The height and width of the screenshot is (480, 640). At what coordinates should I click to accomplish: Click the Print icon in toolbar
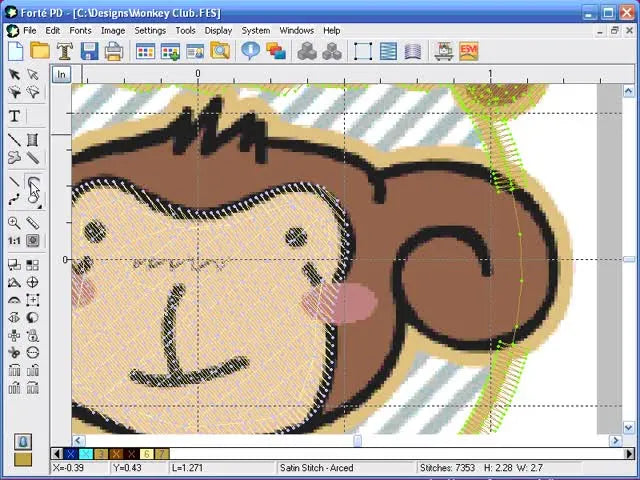(114, 51)
